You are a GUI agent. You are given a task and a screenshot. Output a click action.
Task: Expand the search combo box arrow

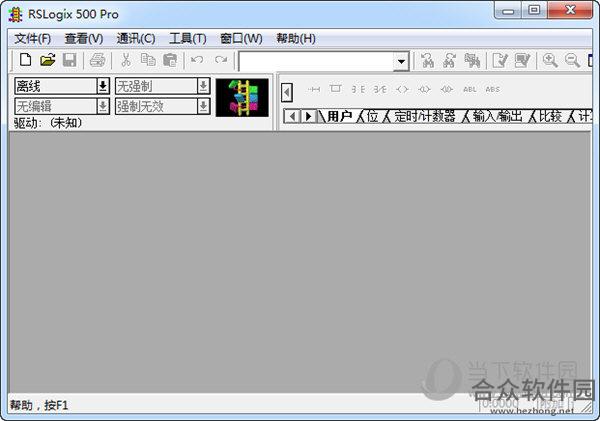[x=401, y=61]
